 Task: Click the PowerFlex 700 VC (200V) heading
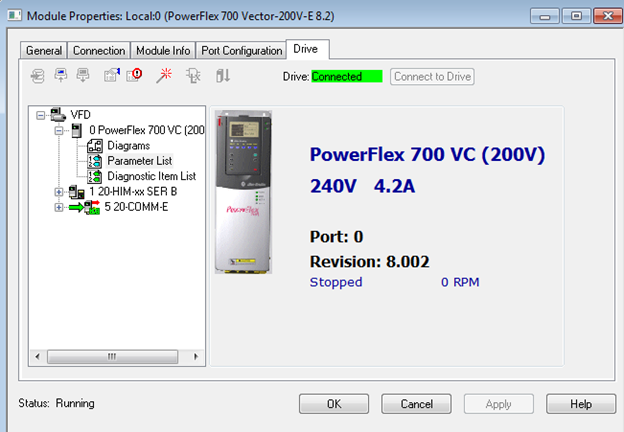tap(427, 154)
